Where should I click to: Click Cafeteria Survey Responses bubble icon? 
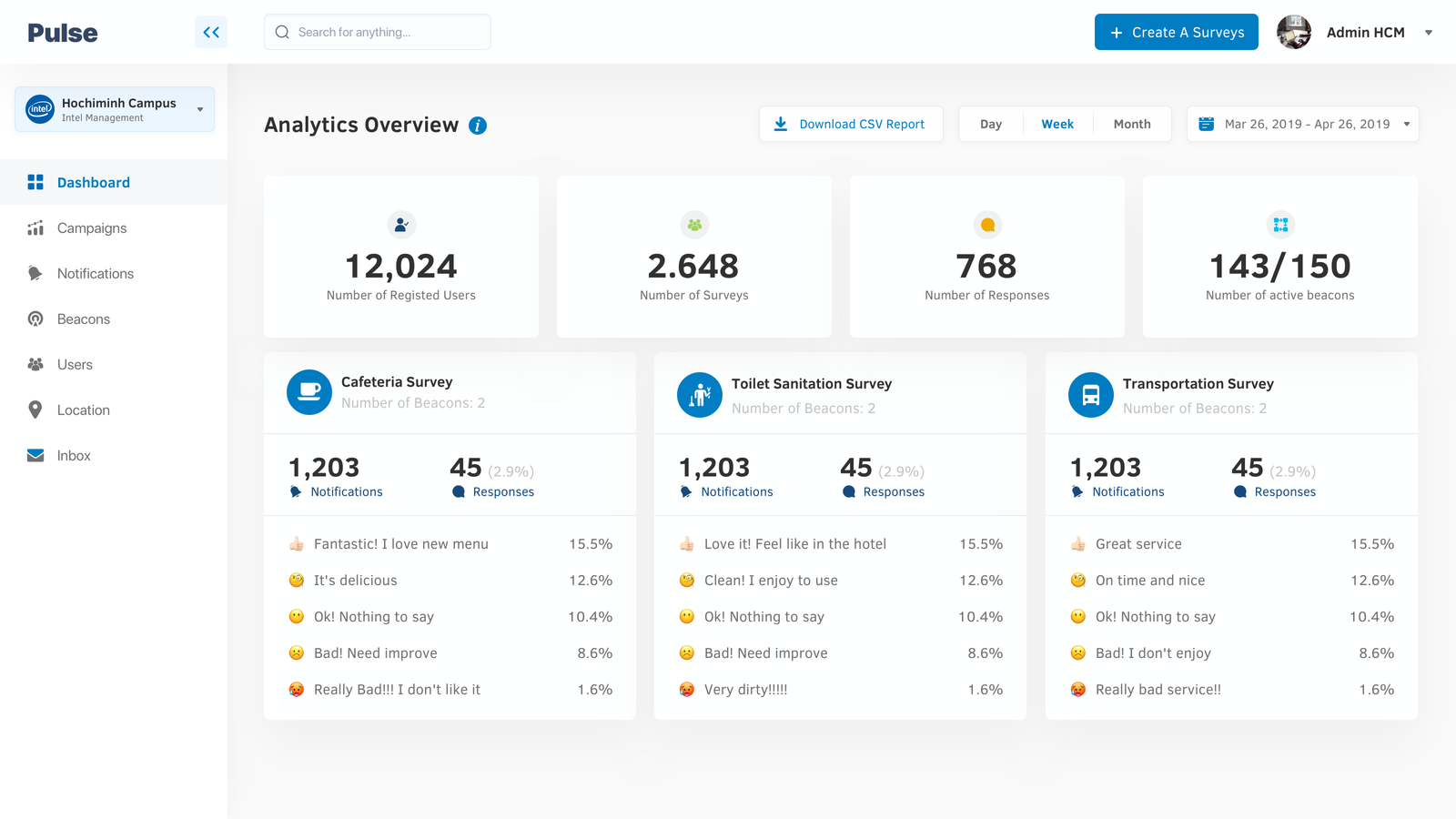coord(459,491)
